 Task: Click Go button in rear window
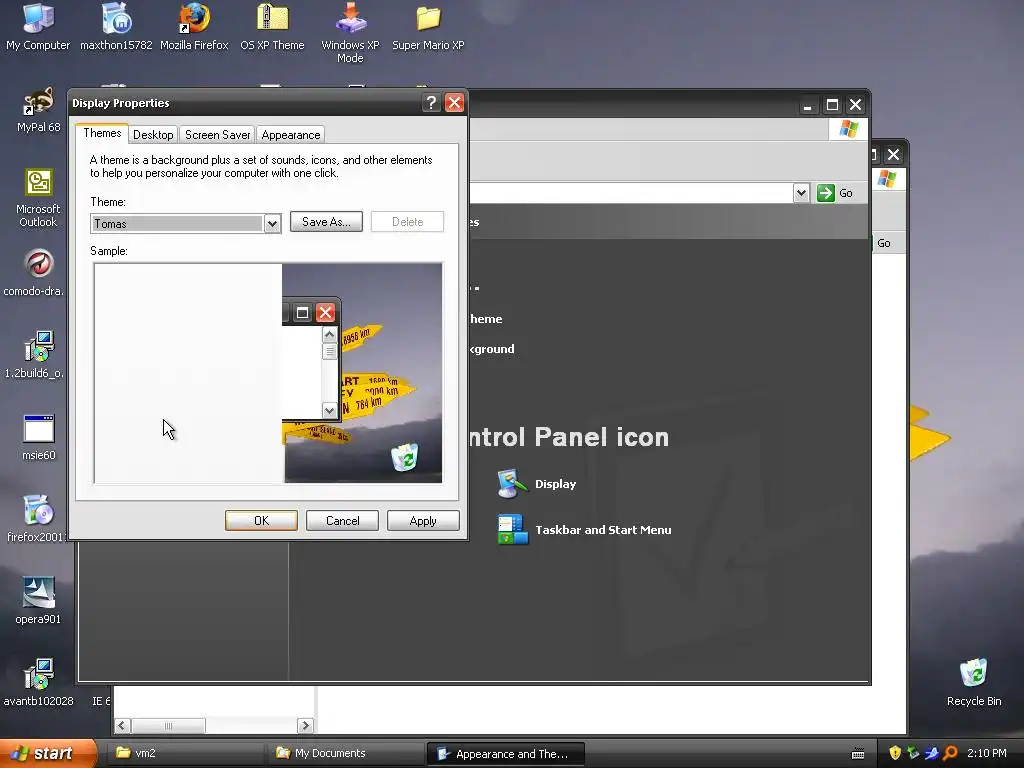(x=884, y=243)
